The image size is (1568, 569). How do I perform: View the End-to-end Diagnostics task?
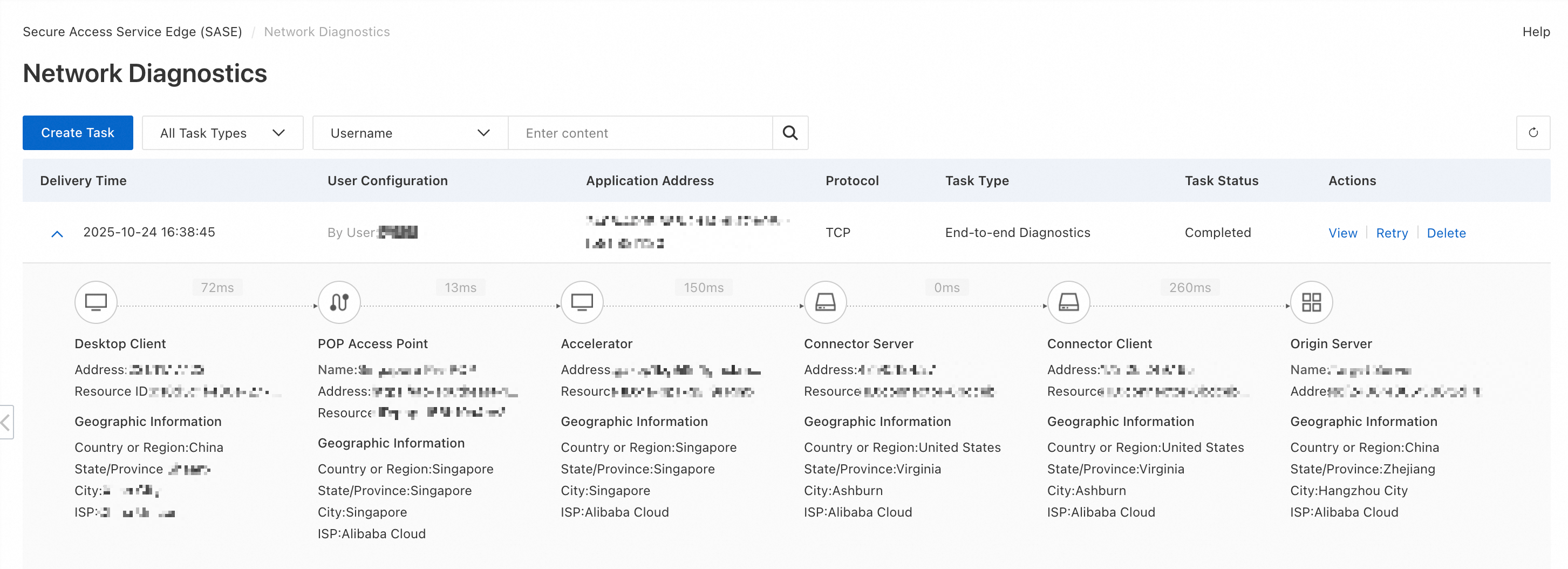click(x=1342, y=233)
